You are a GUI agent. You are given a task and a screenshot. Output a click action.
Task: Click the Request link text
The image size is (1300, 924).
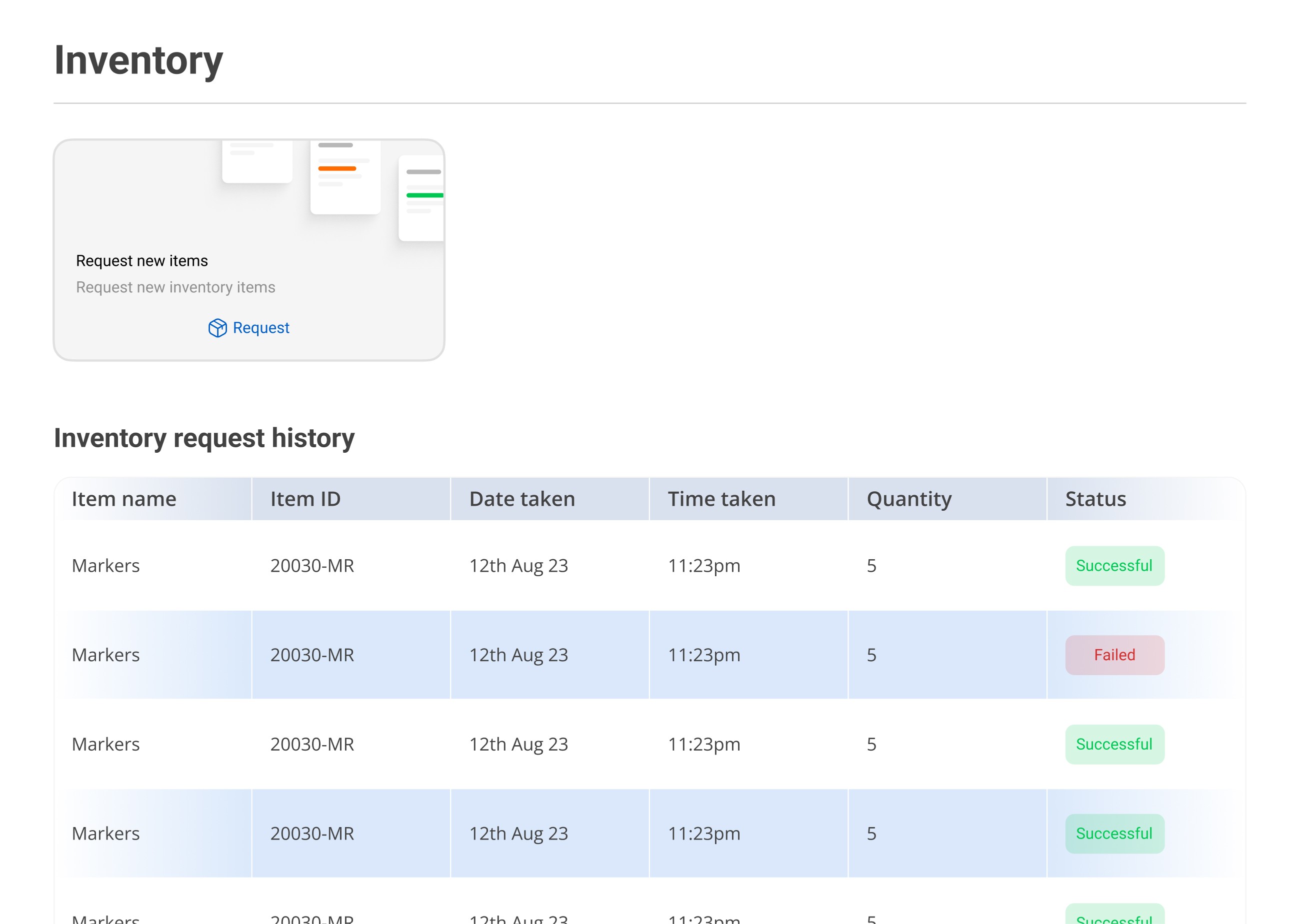(x=260, y=328)
